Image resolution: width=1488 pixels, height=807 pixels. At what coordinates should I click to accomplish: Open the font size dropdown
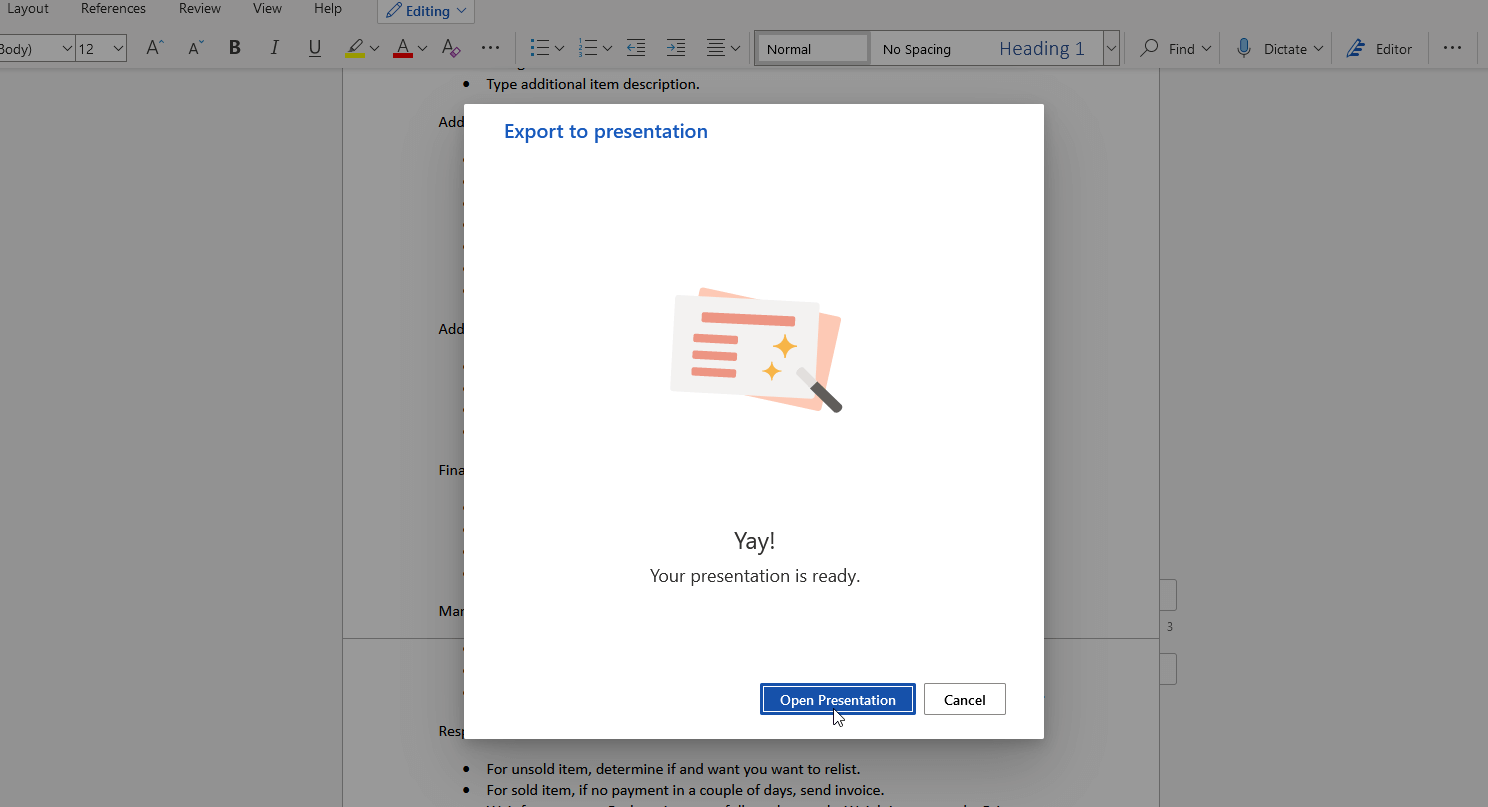[118, 48]
